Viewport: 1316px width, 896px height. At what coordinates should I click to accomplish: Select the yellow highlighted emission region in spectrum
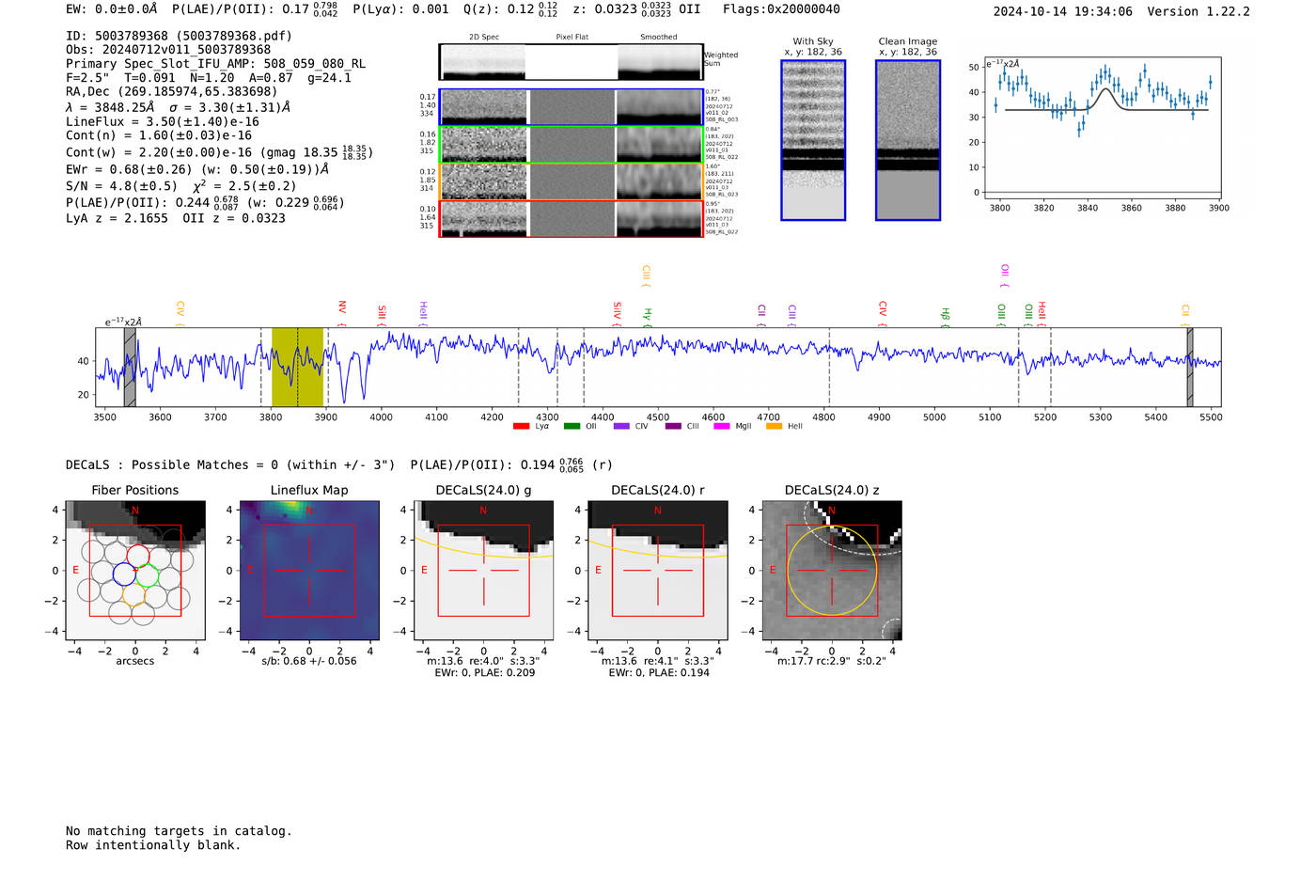[x=297, y=367]
